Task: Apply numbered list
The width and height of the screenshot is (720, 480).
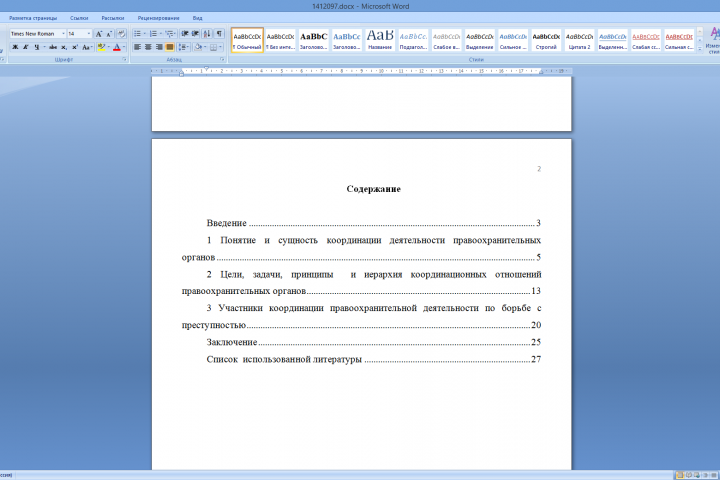Action: tap(153, 34)
